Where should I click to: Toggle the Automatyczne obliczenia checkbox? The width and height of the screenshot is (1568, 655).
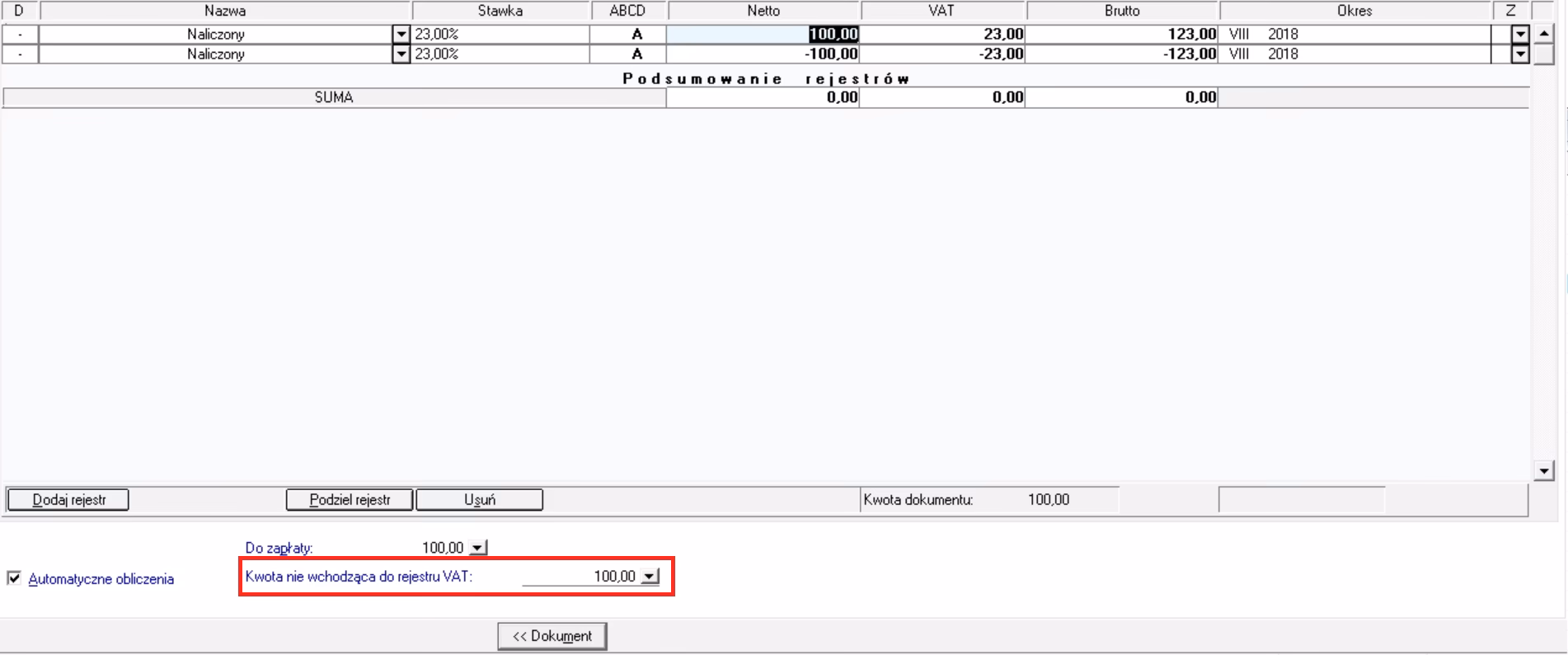(x=14, y=578)
